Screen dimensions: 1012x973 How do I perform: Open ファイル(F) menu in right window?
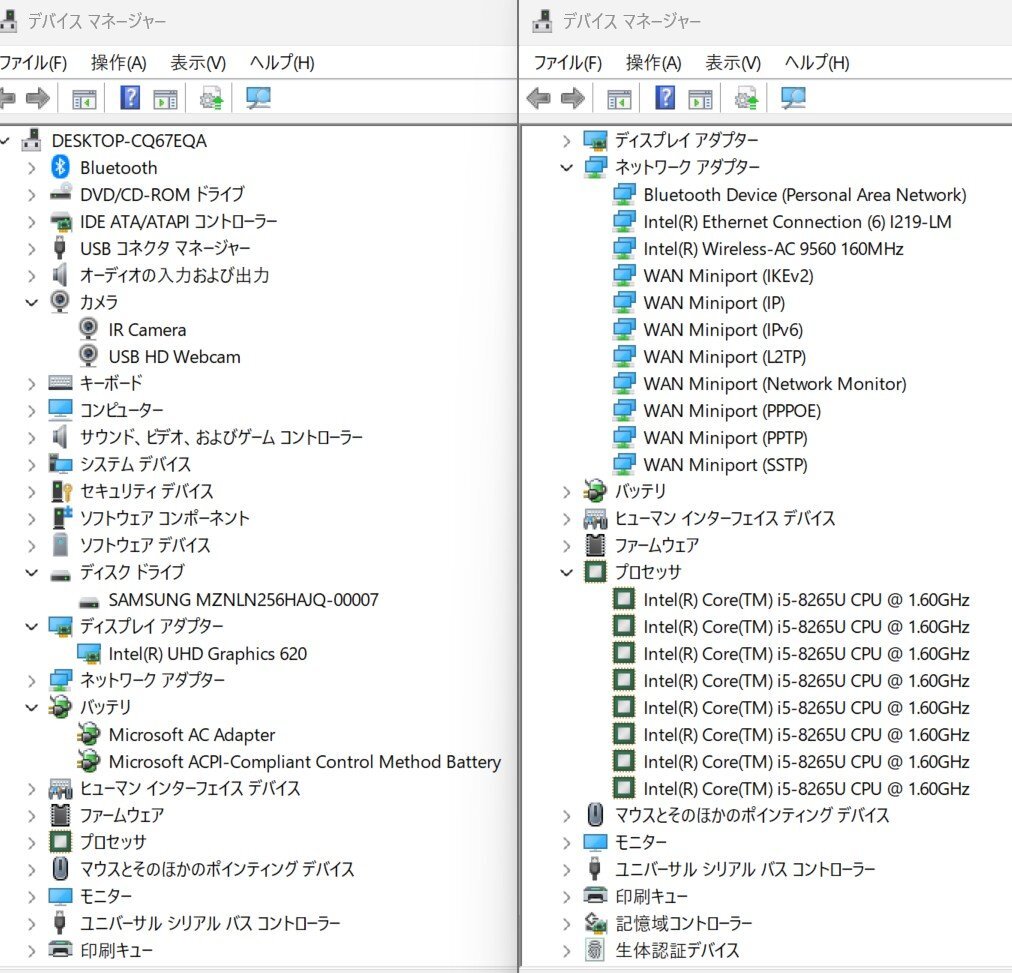(x=568, y=63)
